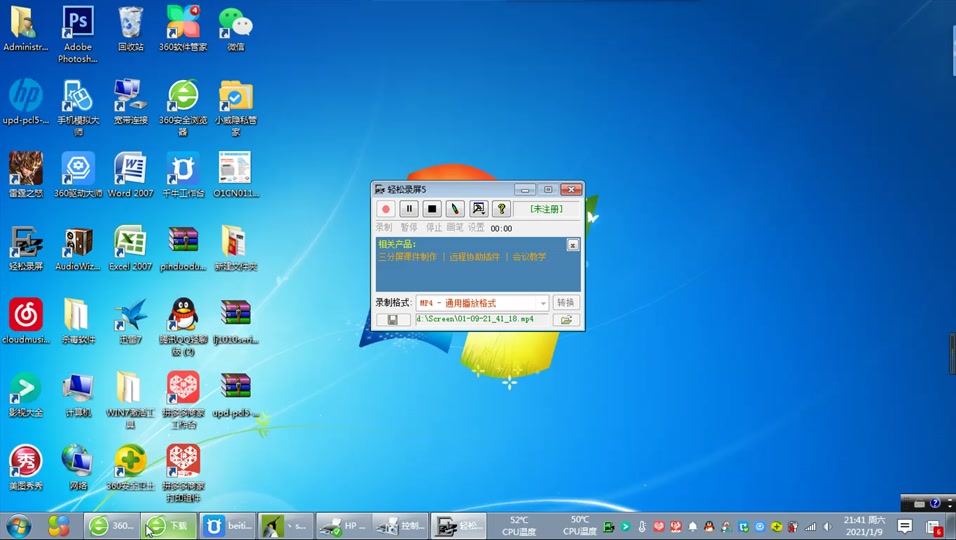Click the question mark help icon
Screen dimensions: 956x540
point(502,209)
